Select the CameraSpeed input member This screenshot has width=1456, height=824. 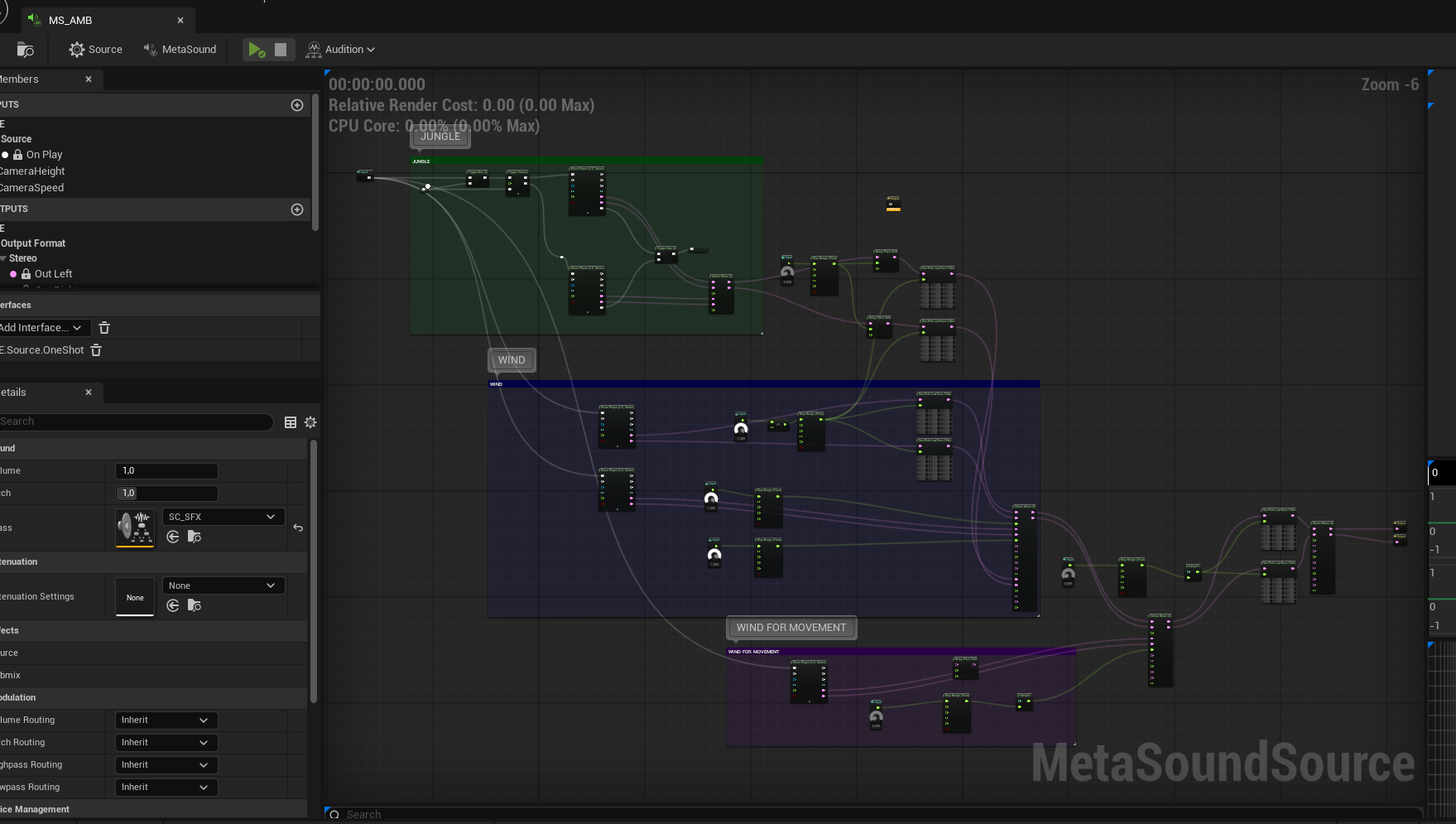[31, 188]
